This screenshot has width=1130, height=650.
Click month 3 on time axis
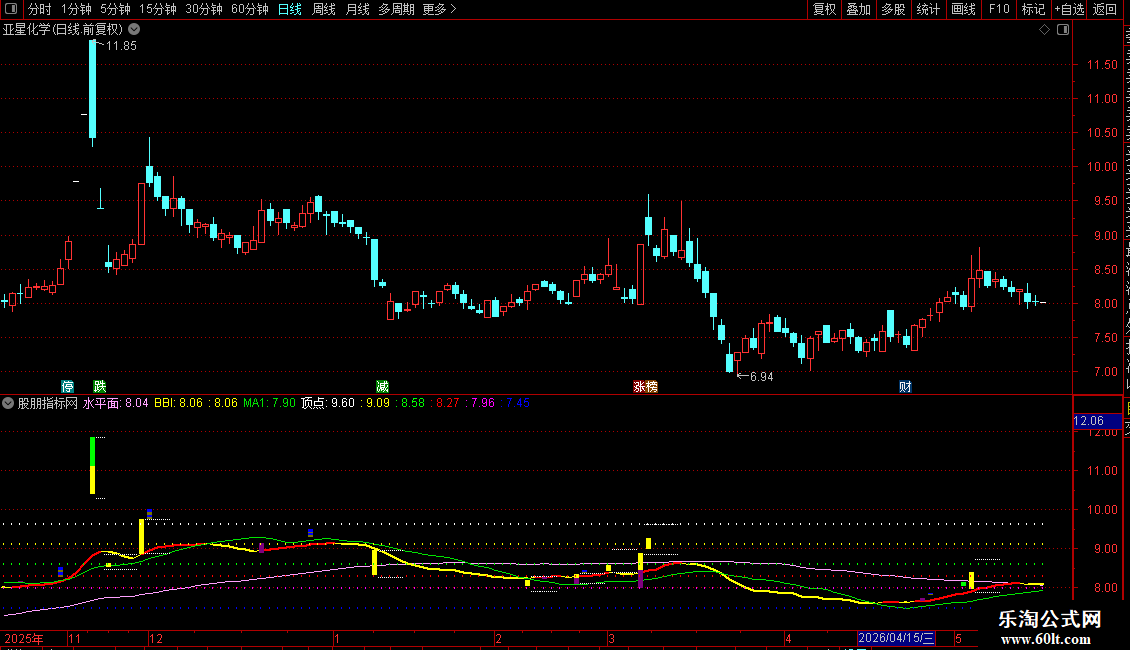611,638
